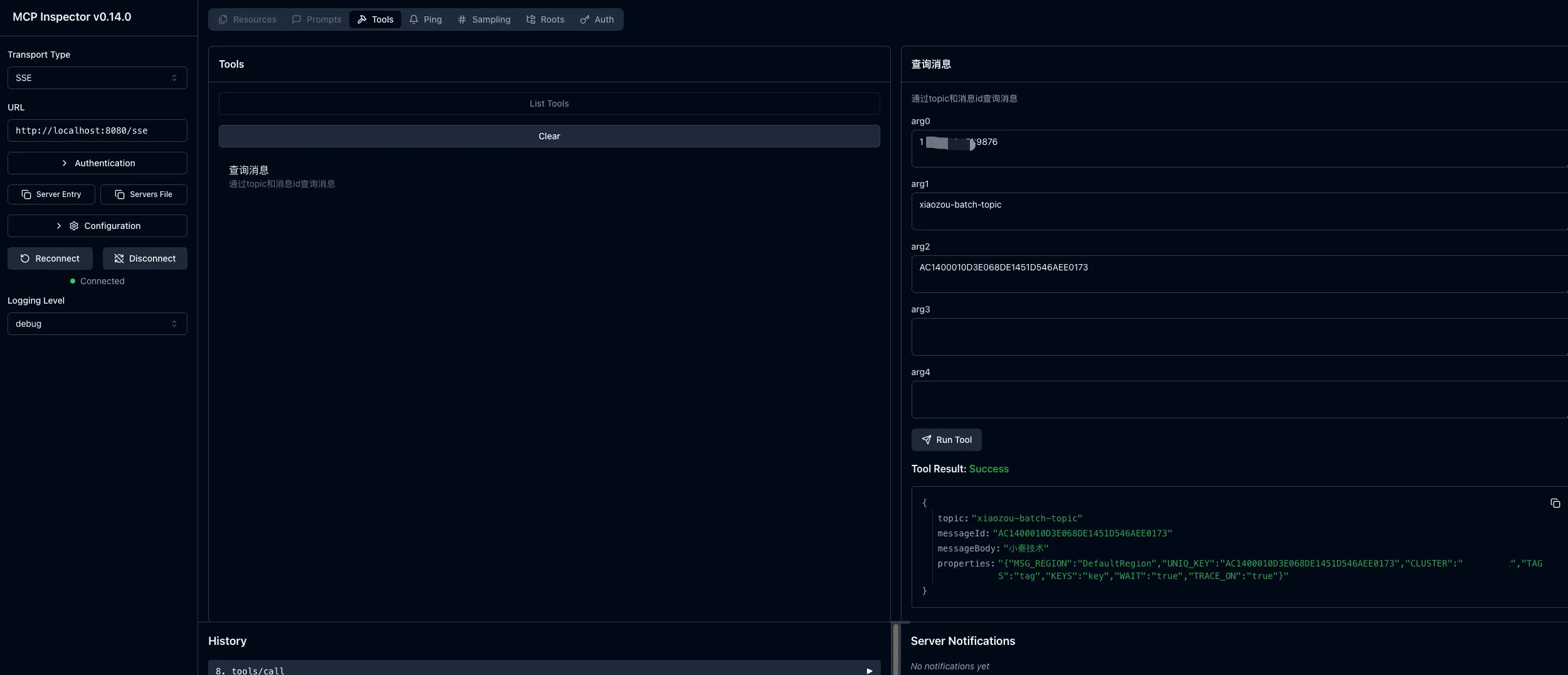This screenshot has height=675, width=1568.
Task: Open the Logging Level debug dropdown
Action: click(x=97, y=324)
